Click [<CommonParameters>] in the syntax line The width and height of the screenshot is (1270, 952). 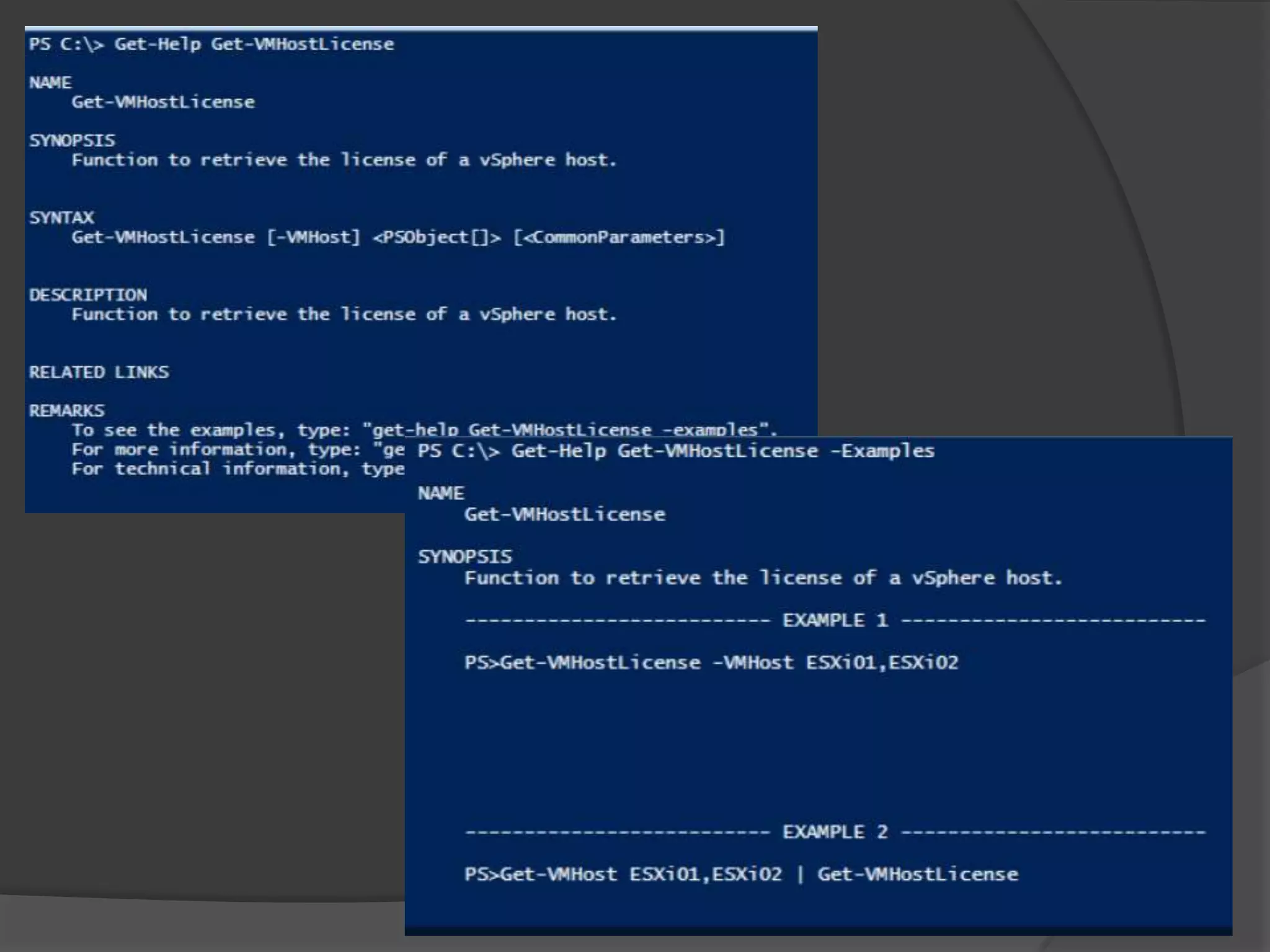(618, 237)
